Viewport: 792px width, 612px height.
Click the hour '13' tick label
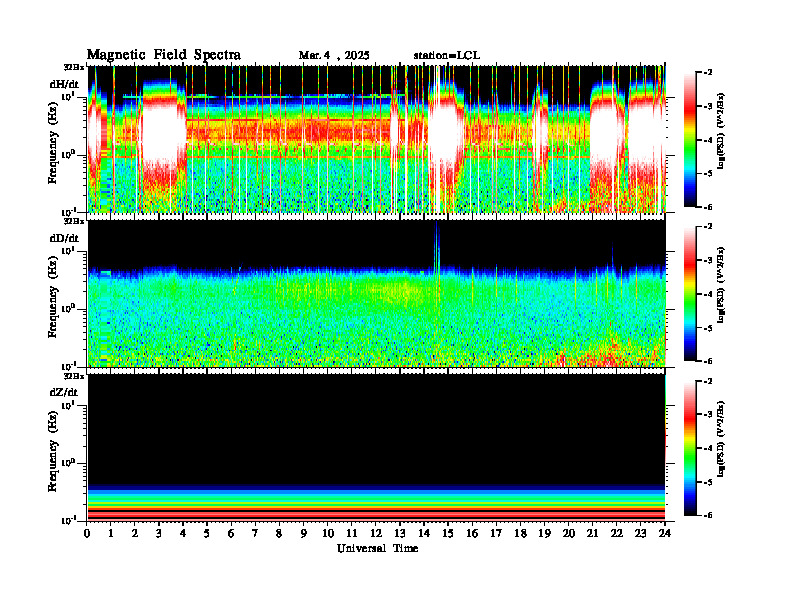pos(400,533)
